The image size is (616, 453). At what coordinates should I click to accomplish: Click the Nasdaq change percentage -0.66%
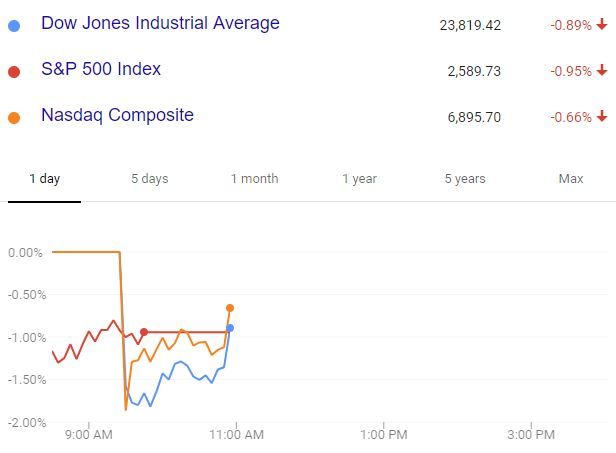[x=570, y=117]
